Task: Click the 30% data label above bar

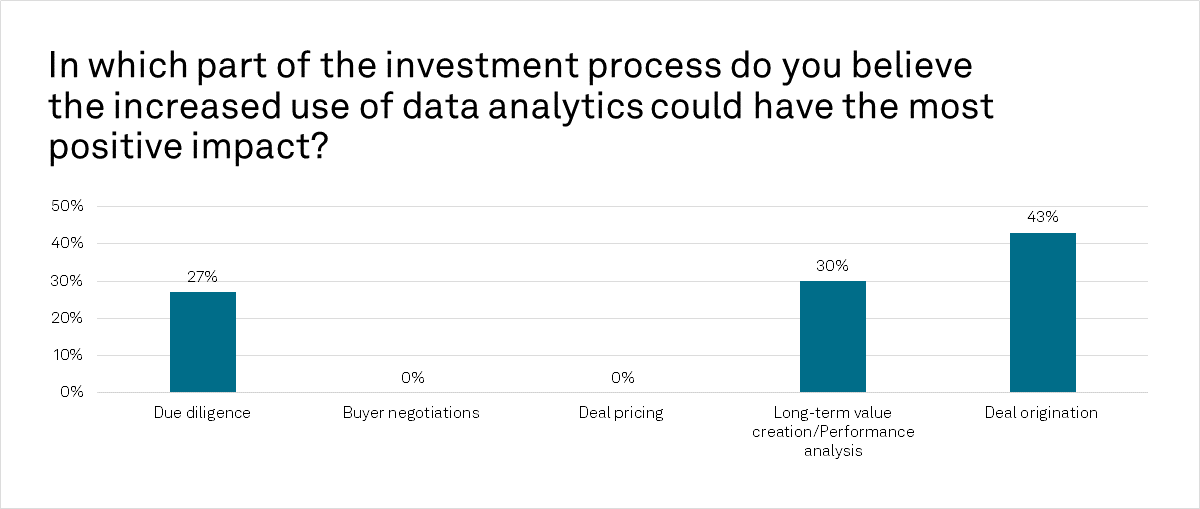Action: [x=833, y=265]
